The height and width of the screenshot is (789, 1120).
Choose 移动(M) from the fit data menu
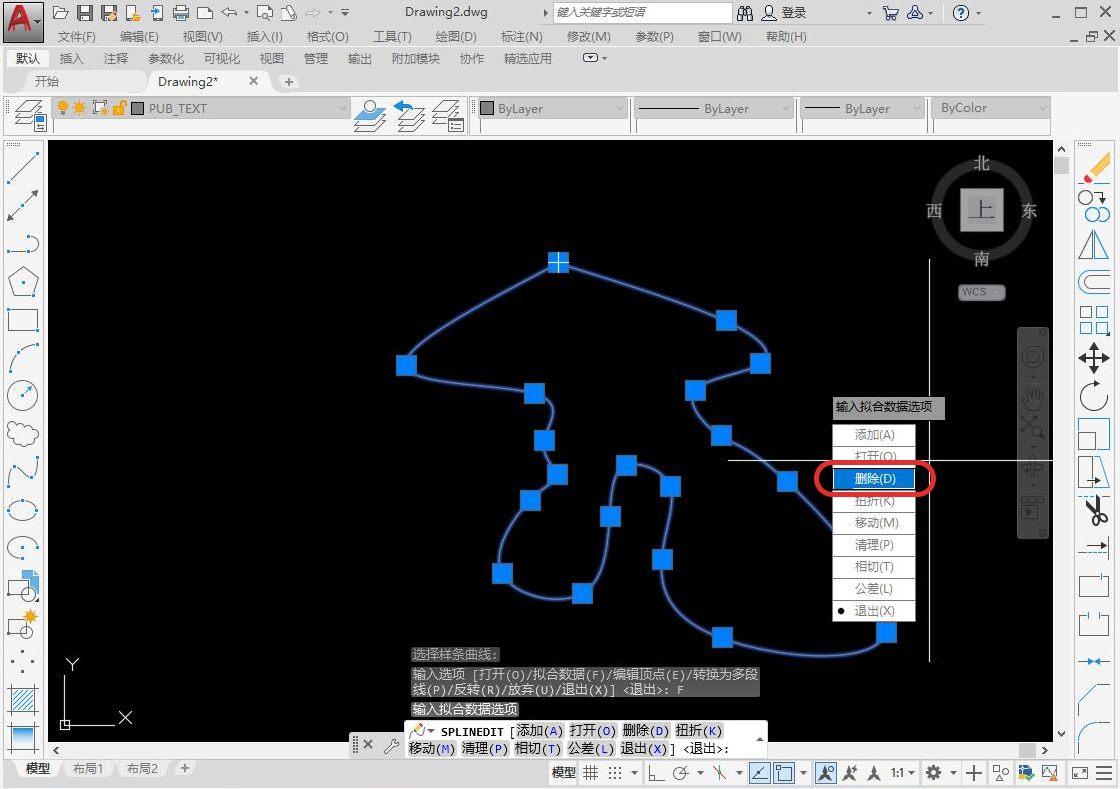point(874,523)
